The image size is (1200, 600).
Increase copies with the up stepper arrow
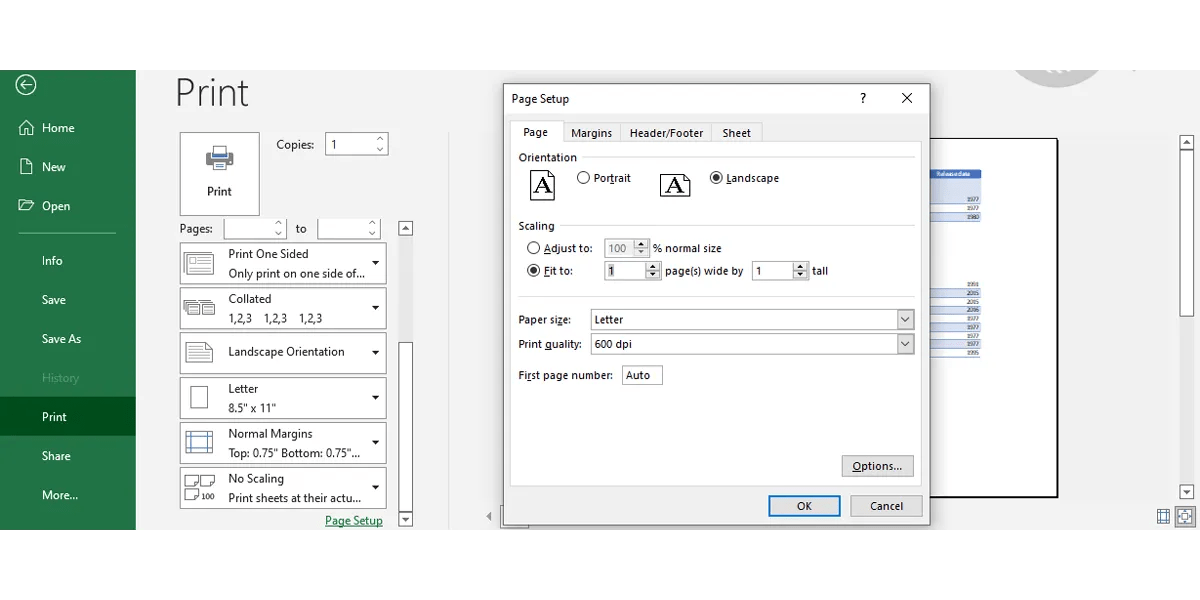380,138
